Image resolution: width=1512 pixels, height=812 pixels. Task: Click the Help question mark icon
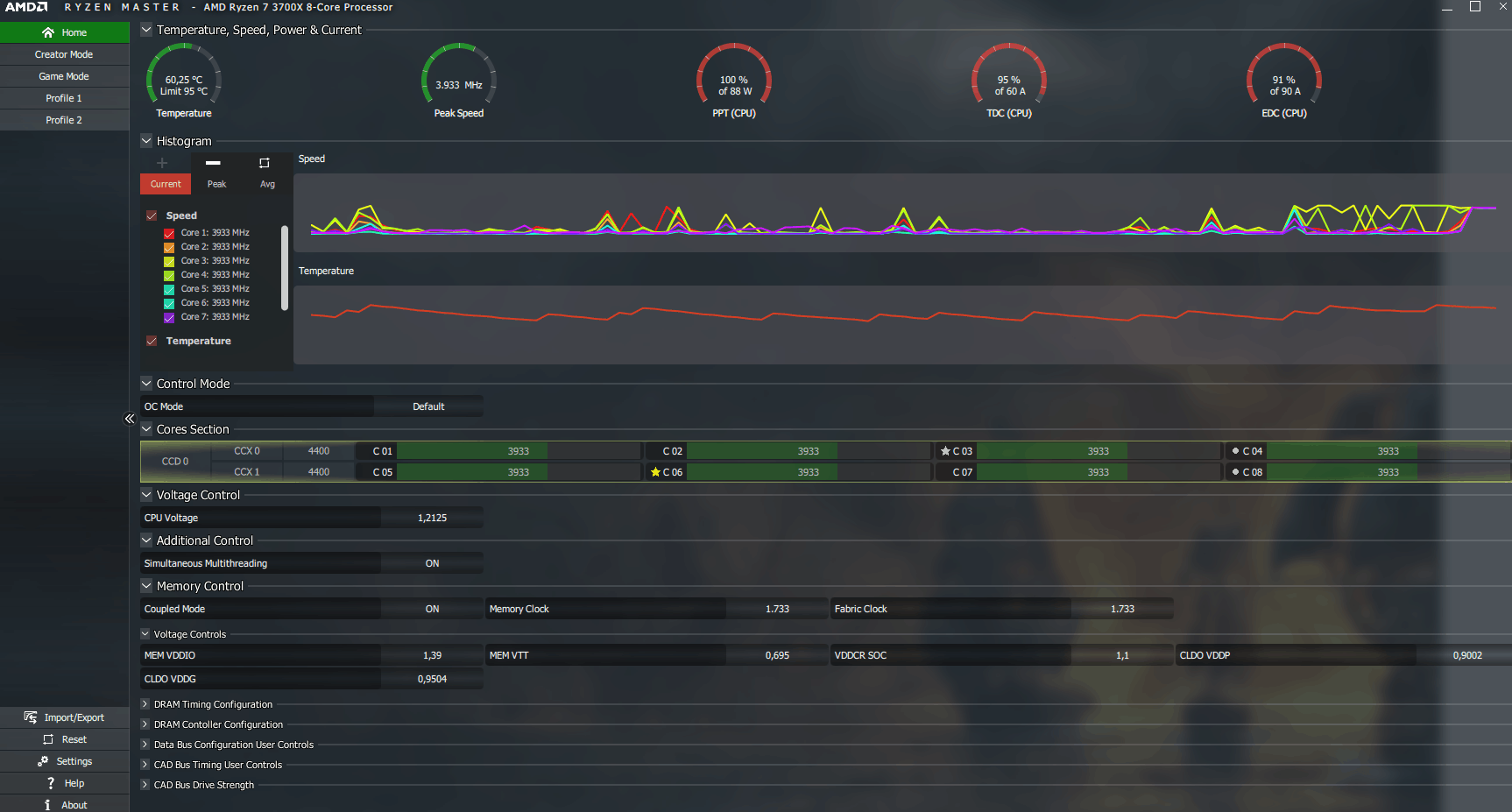coord(51,783)
